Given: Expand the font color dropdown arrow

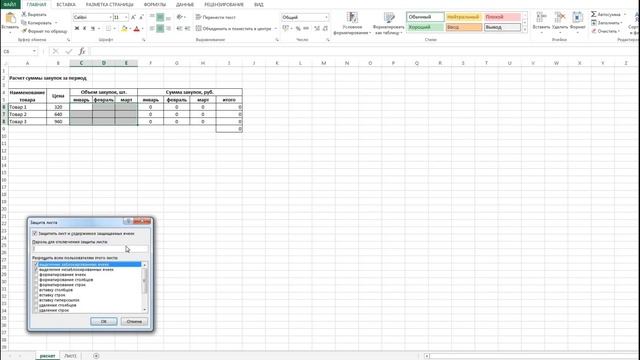Looking at the screenshot, I should (142, 29).
